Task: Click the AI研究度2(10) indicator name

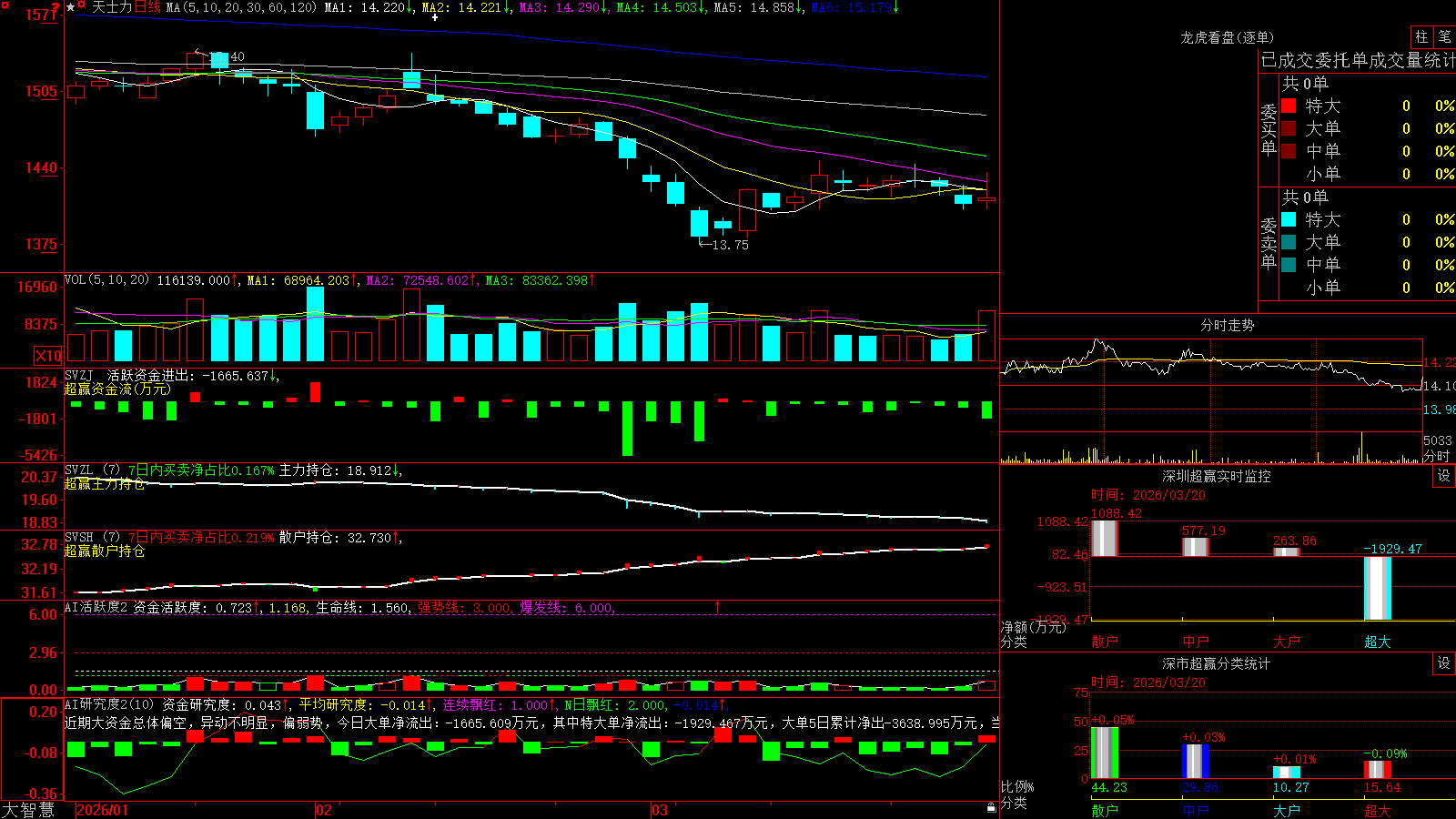Action: [109, 704]
